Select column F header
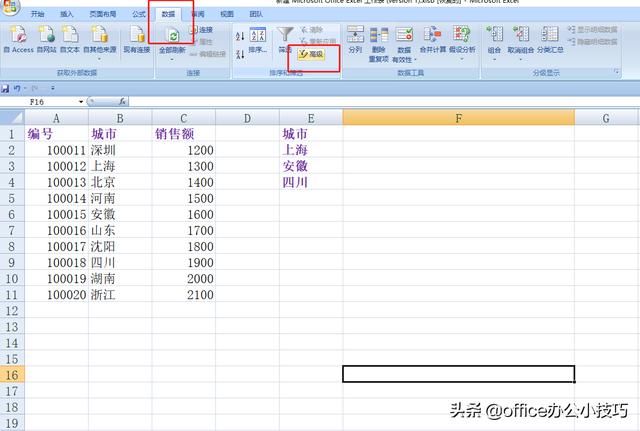This screenshot has width=640, height=431. pyautogui.click(x=458, y=118)
